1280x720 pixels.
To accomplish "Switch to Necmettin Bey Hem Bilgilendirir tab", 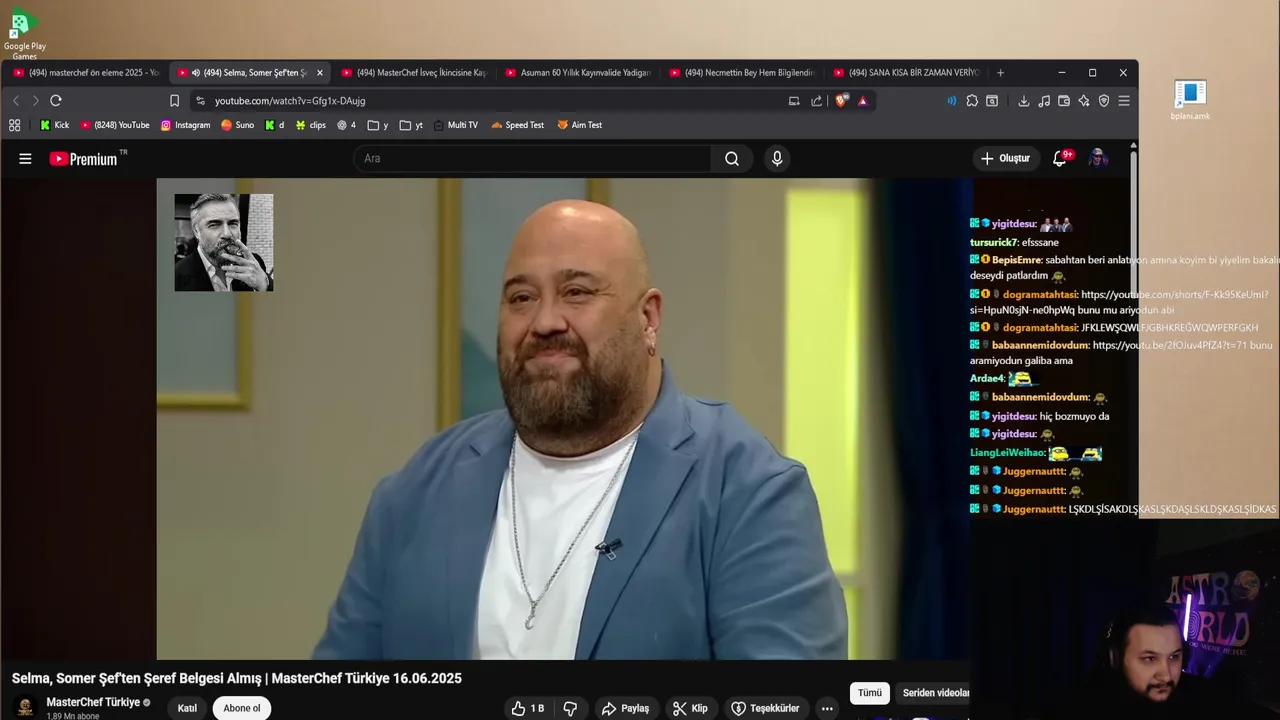I will pyautogui.click(x=742, y=73).
